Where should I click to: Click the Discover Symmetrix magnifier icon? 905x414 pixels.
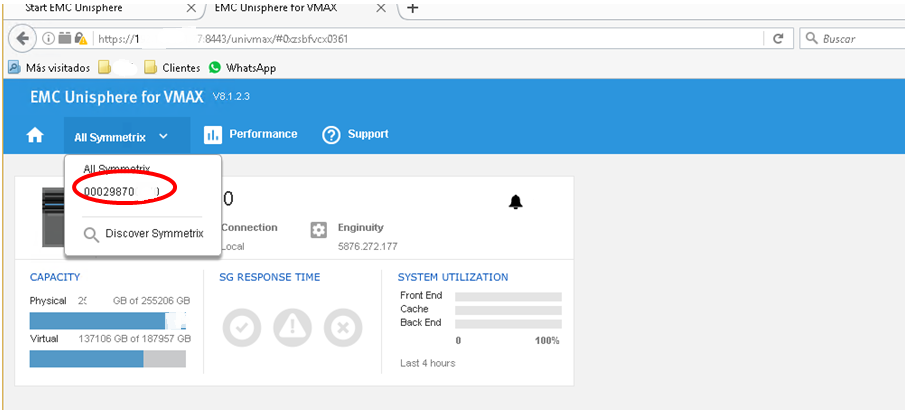[92, 234]
